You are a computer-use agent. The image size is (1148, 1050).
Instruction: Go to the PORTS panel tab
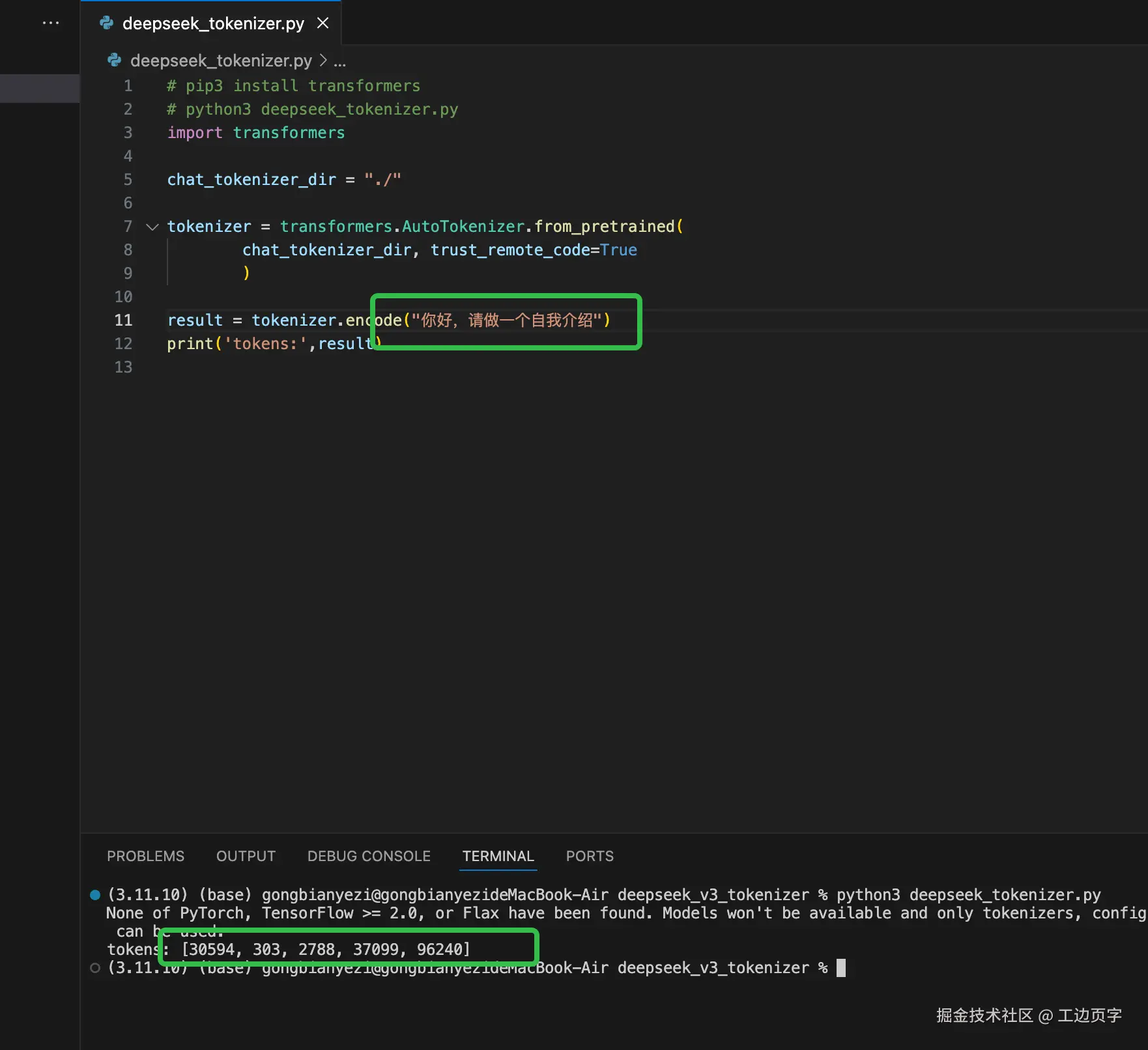[x=590, y=856]
